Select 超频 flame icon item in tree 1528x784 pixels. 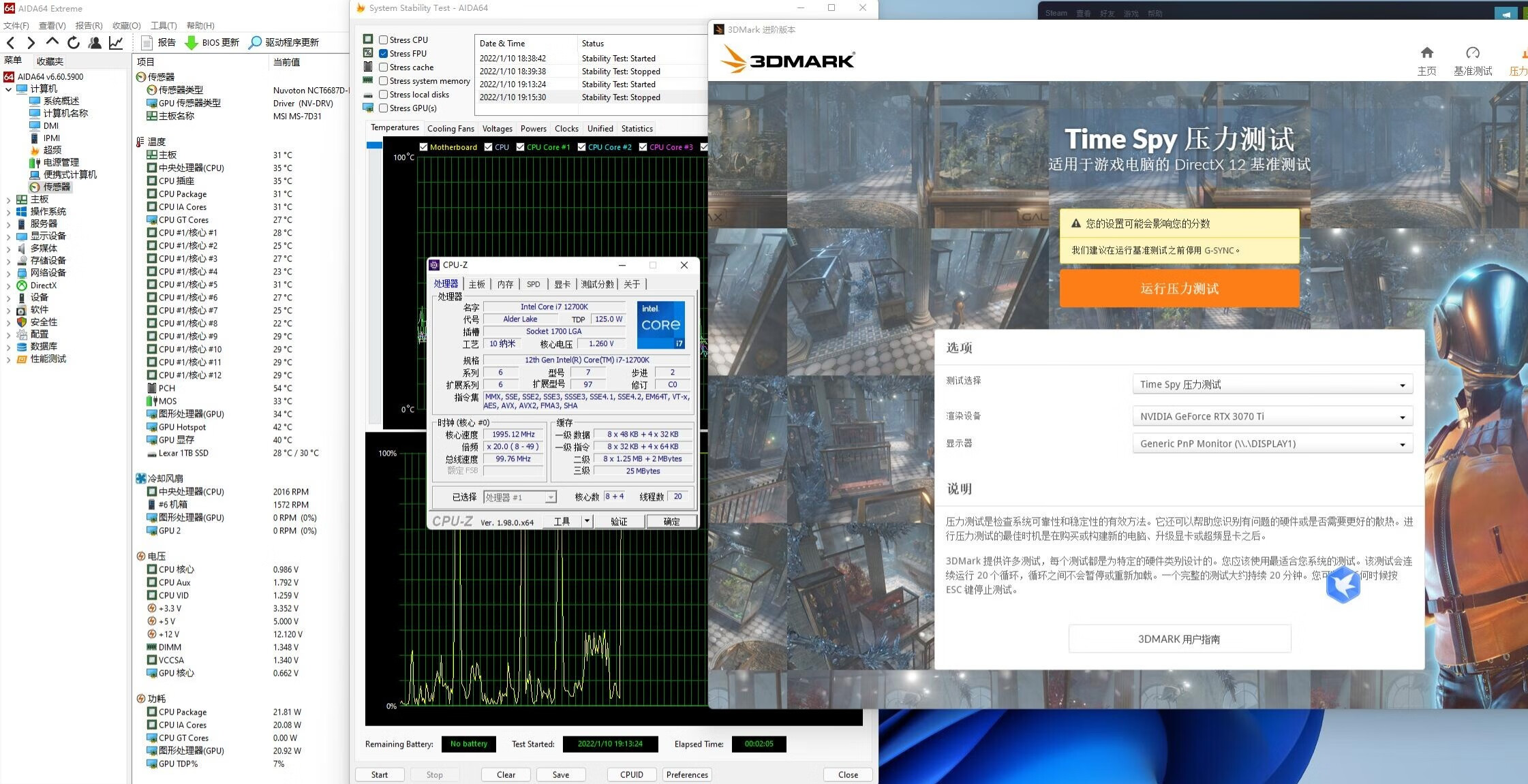coord(46,150)
